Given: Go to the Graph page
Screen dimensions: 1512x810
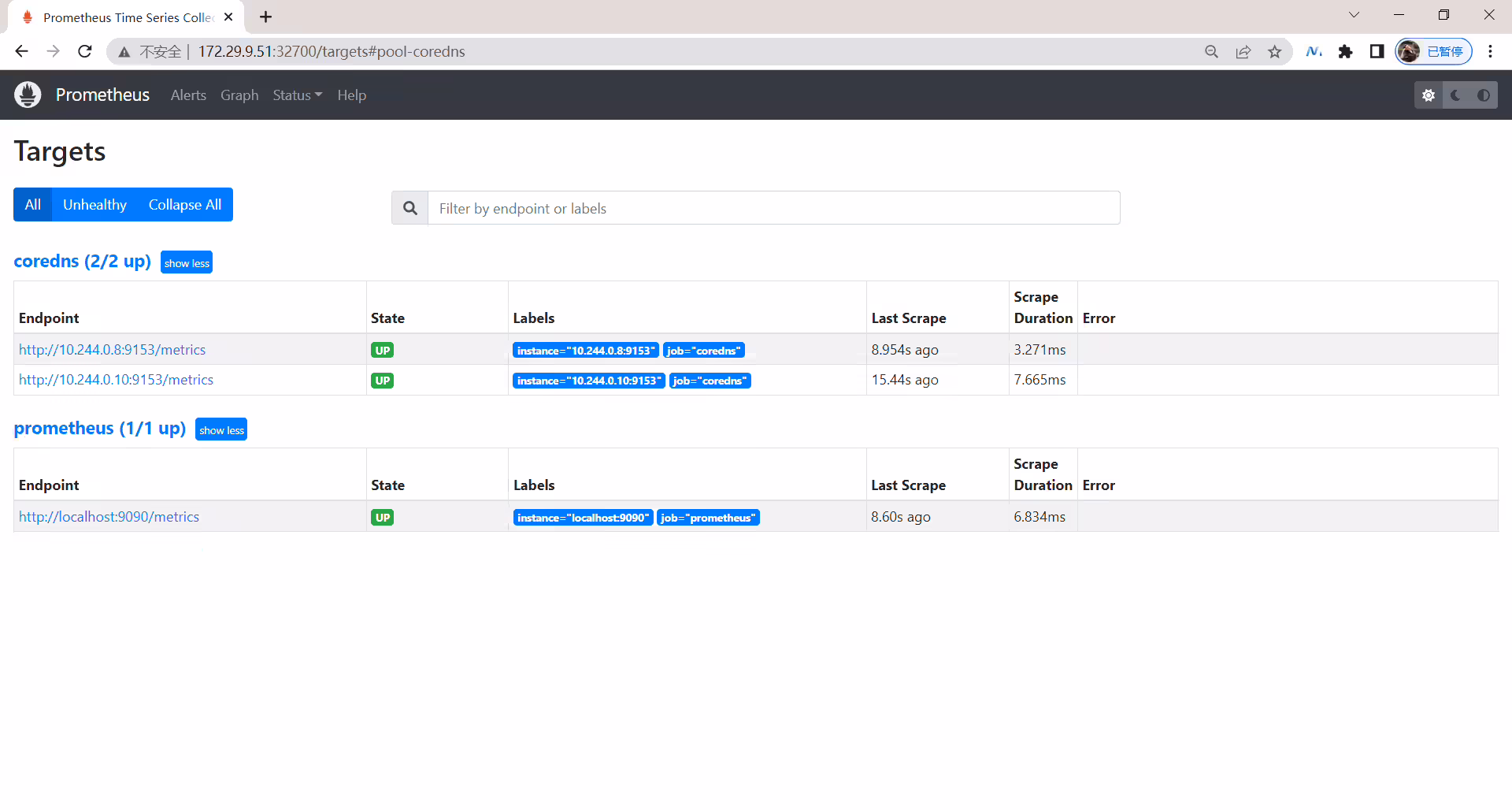Looking at the screenshot, I should (x=239, y=95).
